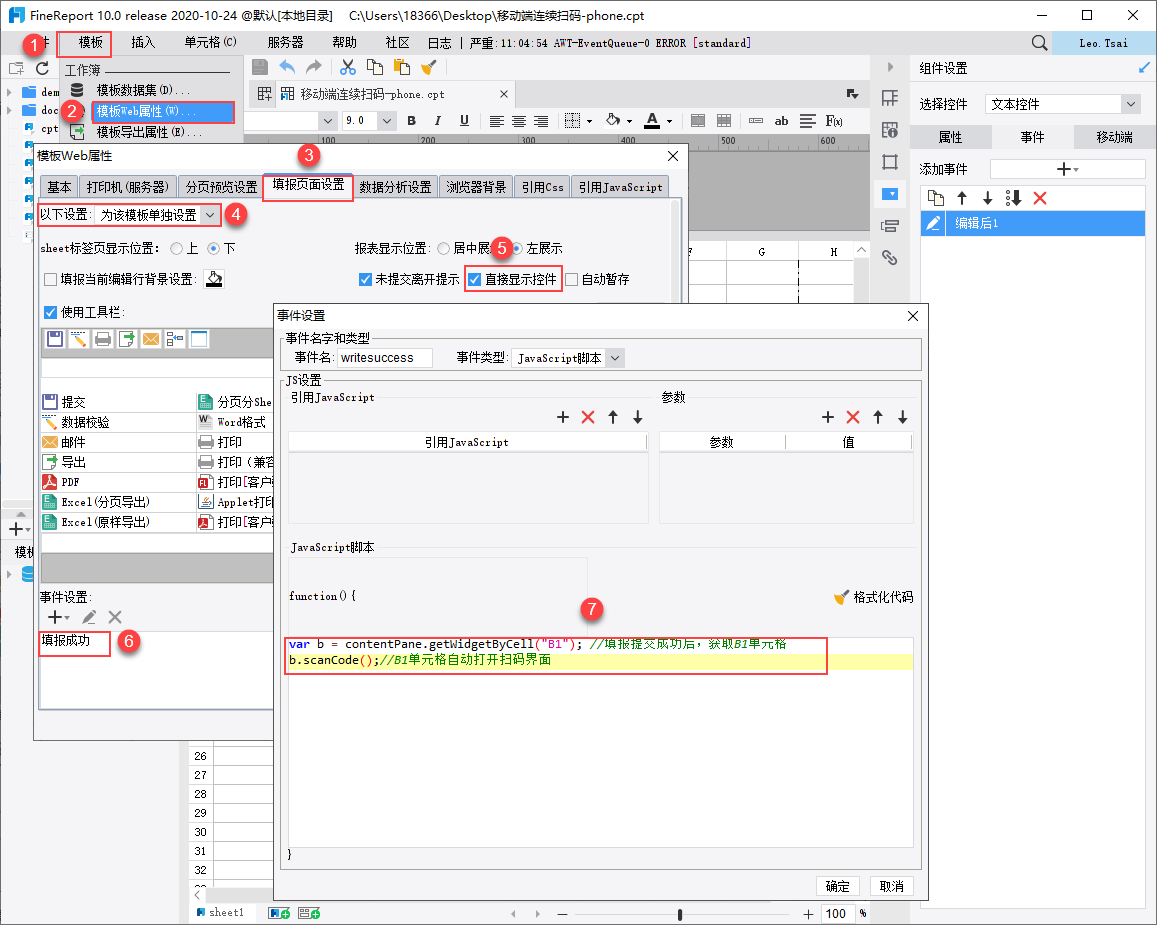The width and height of the screenshot is (1157, 925).
Task: Add a parameter with plus icon
Action: coord(828,418)
